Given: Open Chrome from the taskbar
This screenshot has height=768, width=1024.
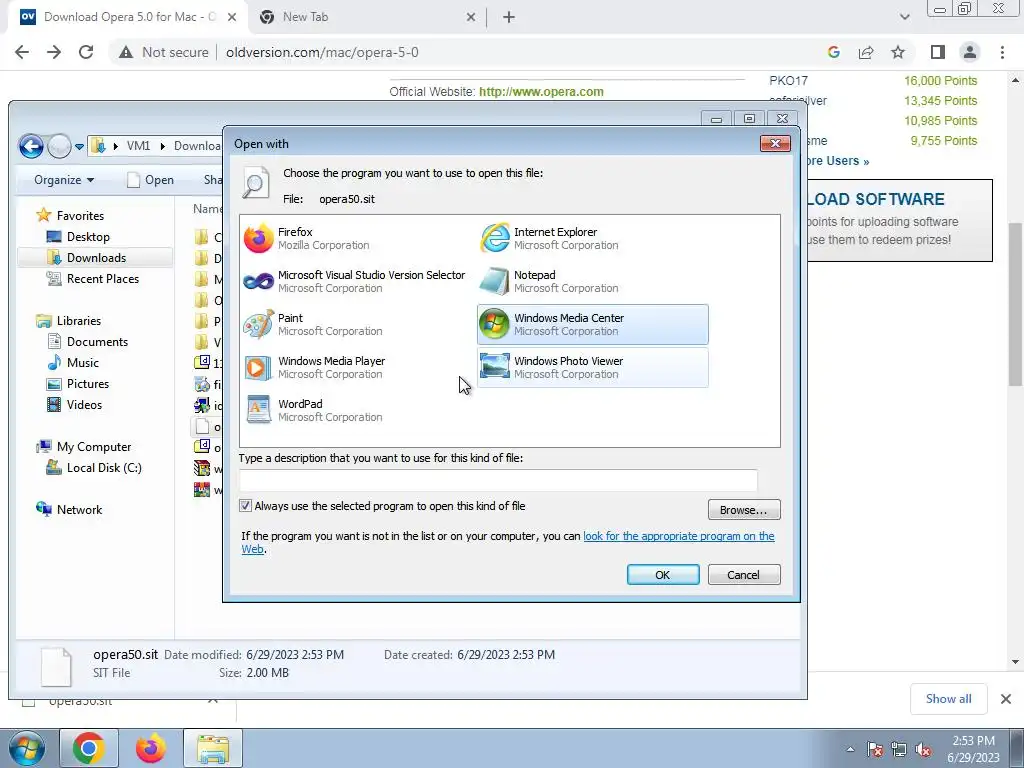Looking at the screenshot, I should click(x=89, y=748).
